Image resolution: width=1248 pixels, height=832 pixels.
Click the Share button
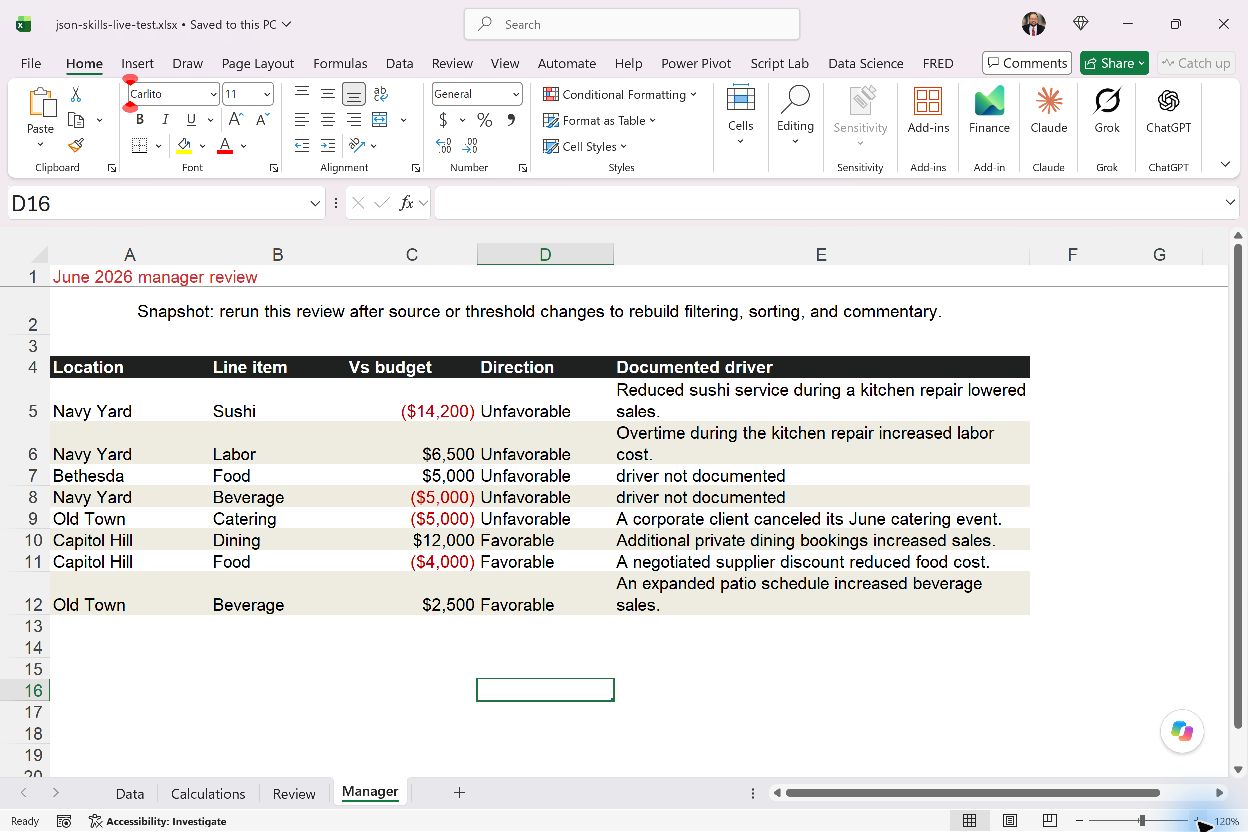click(1114, 63)
